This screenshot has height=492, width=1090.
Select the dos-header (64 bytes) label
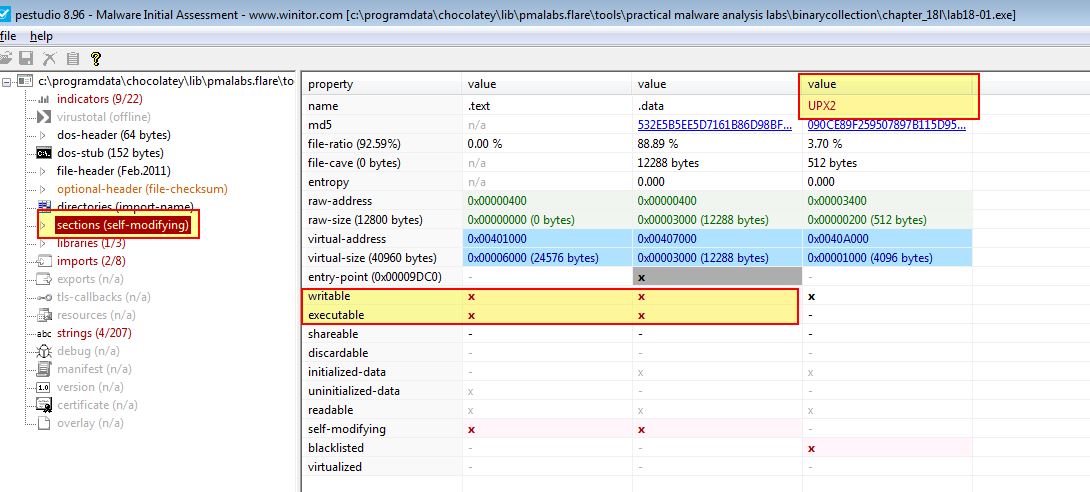[x=113, y=135]
